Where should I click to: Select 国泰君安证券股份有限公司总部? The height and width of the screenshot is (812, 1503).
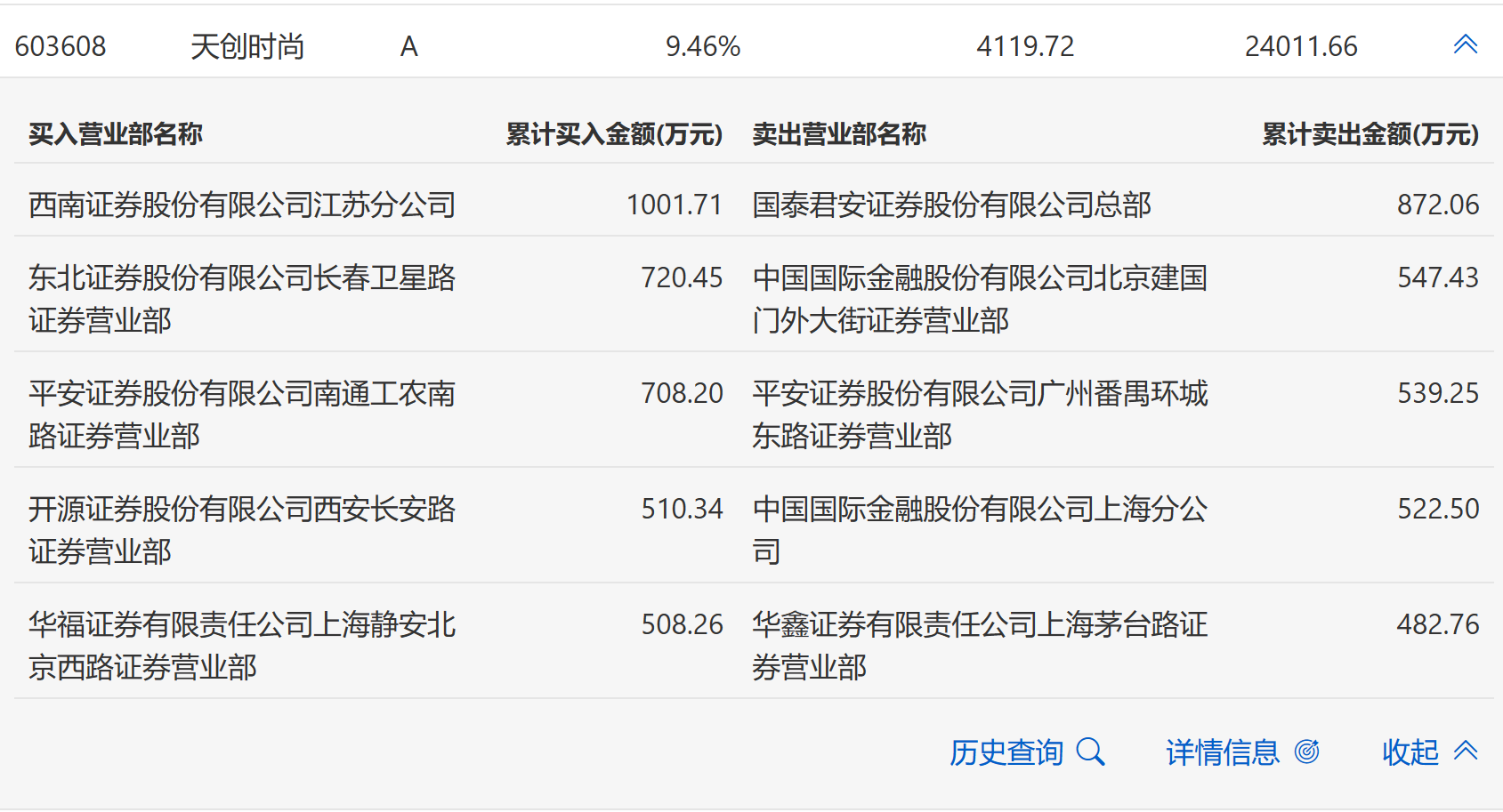952,205
